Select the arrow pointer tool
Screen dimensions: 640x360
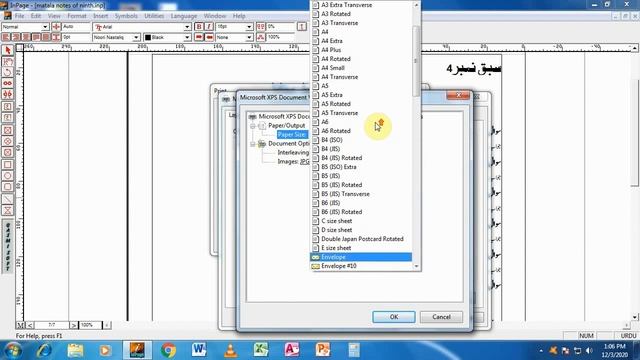[7, 50]
